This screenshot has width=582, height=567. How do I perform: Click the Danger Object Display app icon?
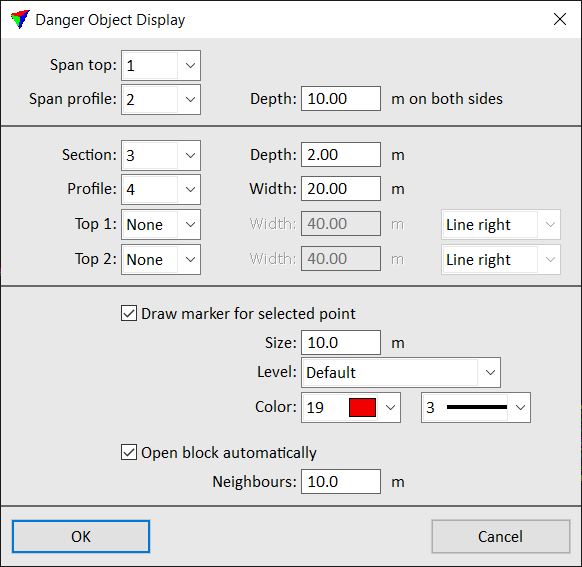[x=20, y=19]
